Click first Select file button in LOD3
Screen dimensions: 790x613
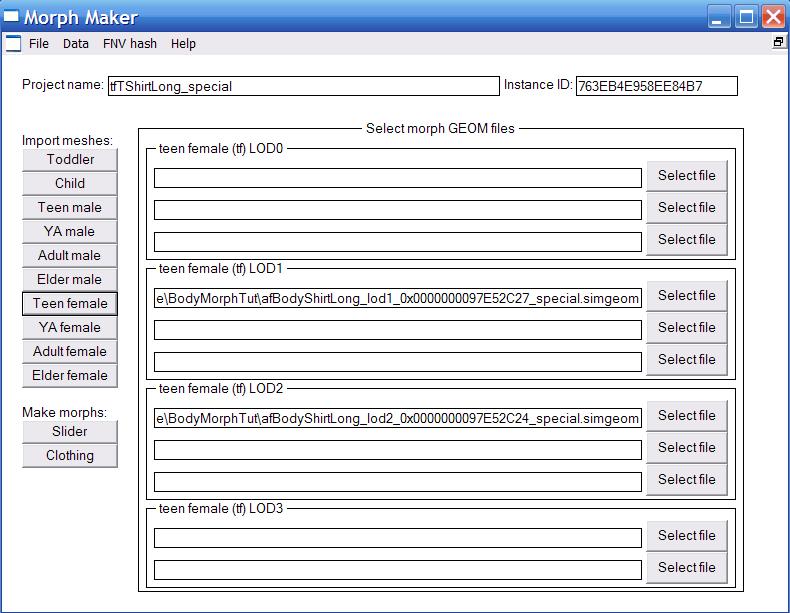[687, 535]
